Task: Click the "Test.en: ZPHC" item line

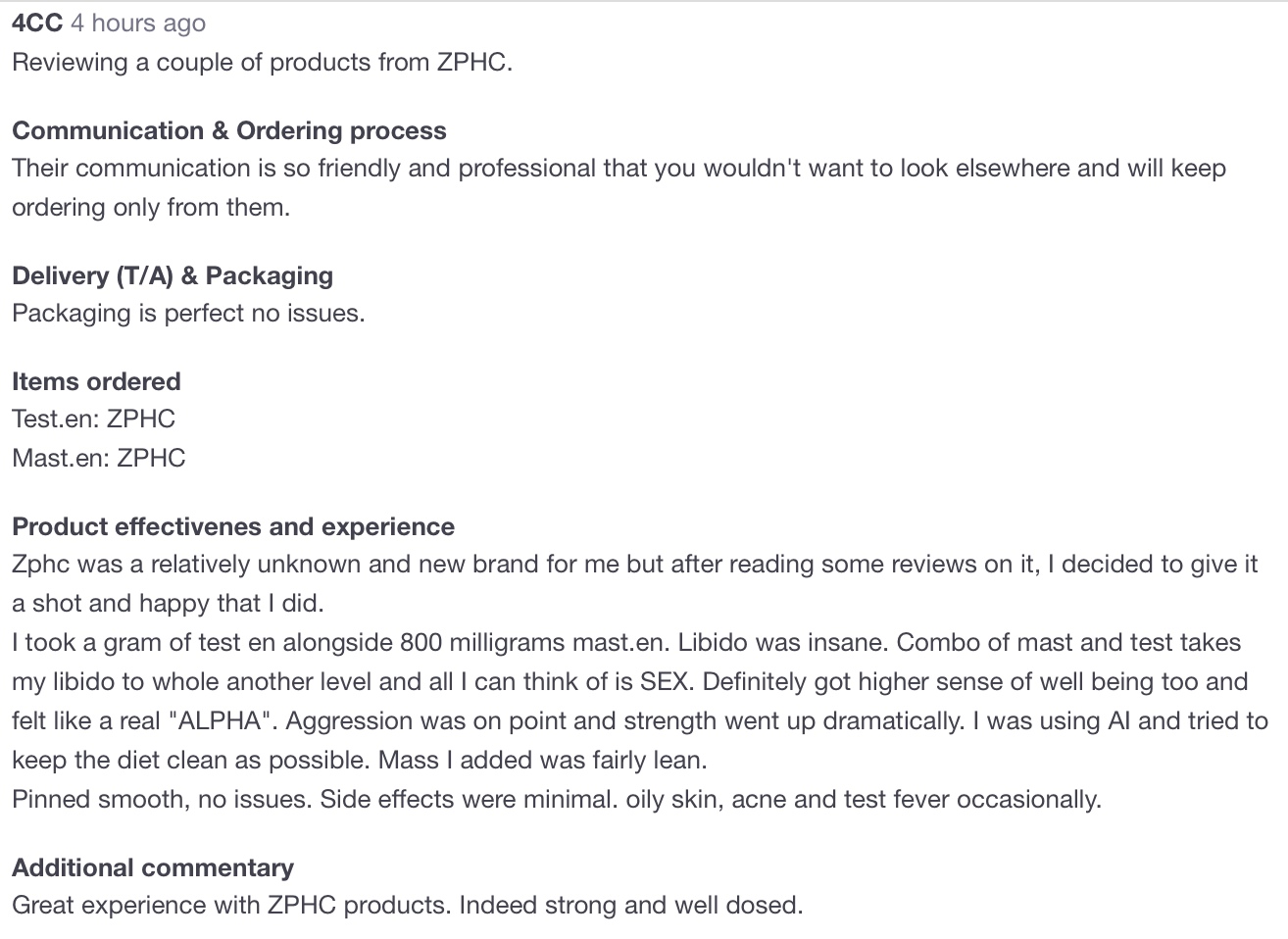Action: pos(93,420)
